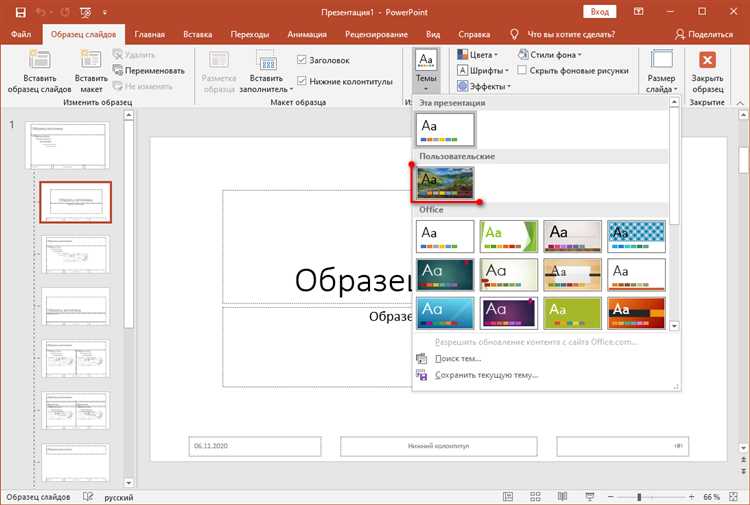This screenshot has width=750, height=505.
Task: Click the Close Master View icon
Action: click(x=708, y=61)
